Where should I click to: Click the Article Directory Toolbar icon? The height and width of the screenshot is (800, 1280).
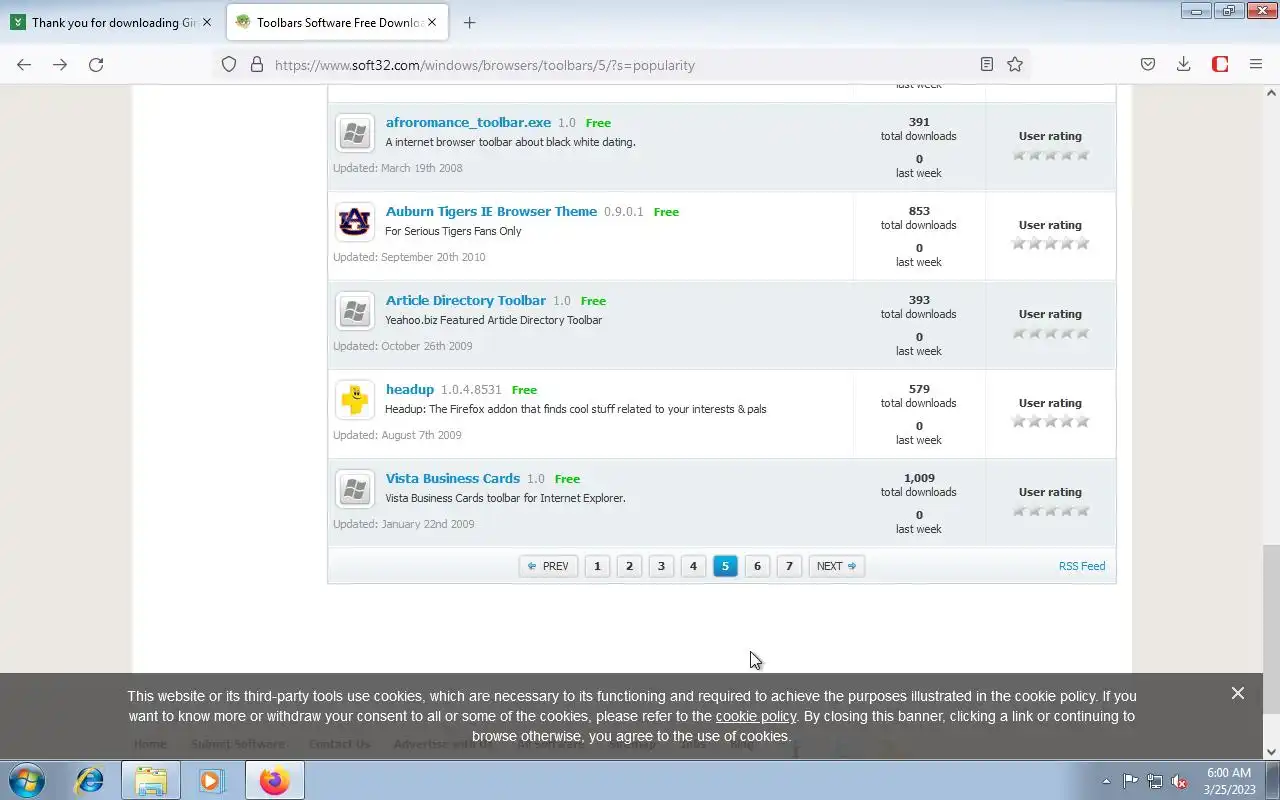(x=354, y=311)
